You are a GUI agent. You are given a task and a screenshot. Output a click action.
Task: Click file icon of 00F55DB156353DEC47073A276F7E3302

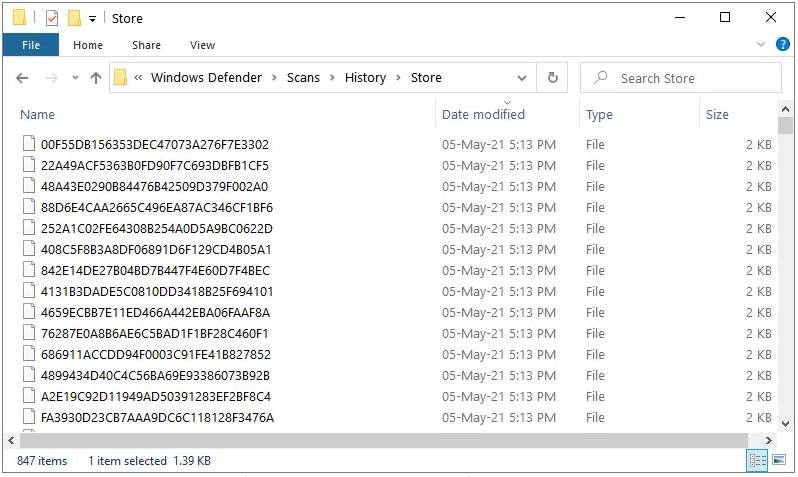point(29,144)
